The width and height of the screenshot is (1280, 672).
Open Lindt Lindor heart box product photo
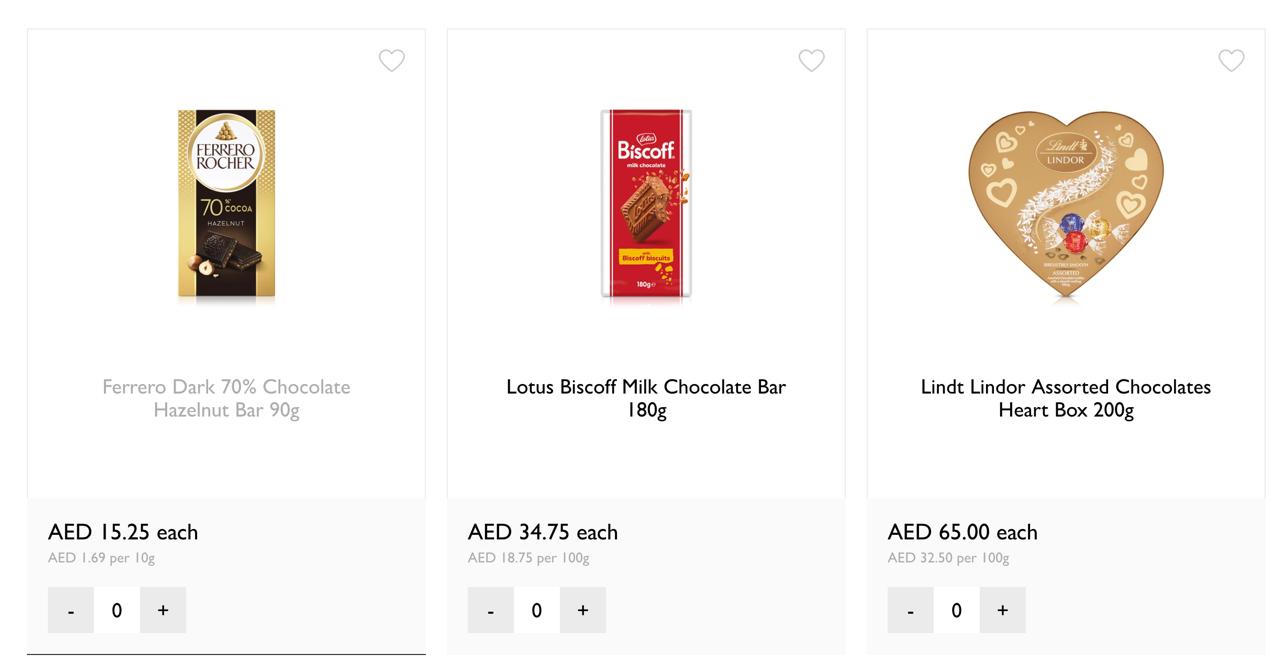click(x=1066, y=204)
